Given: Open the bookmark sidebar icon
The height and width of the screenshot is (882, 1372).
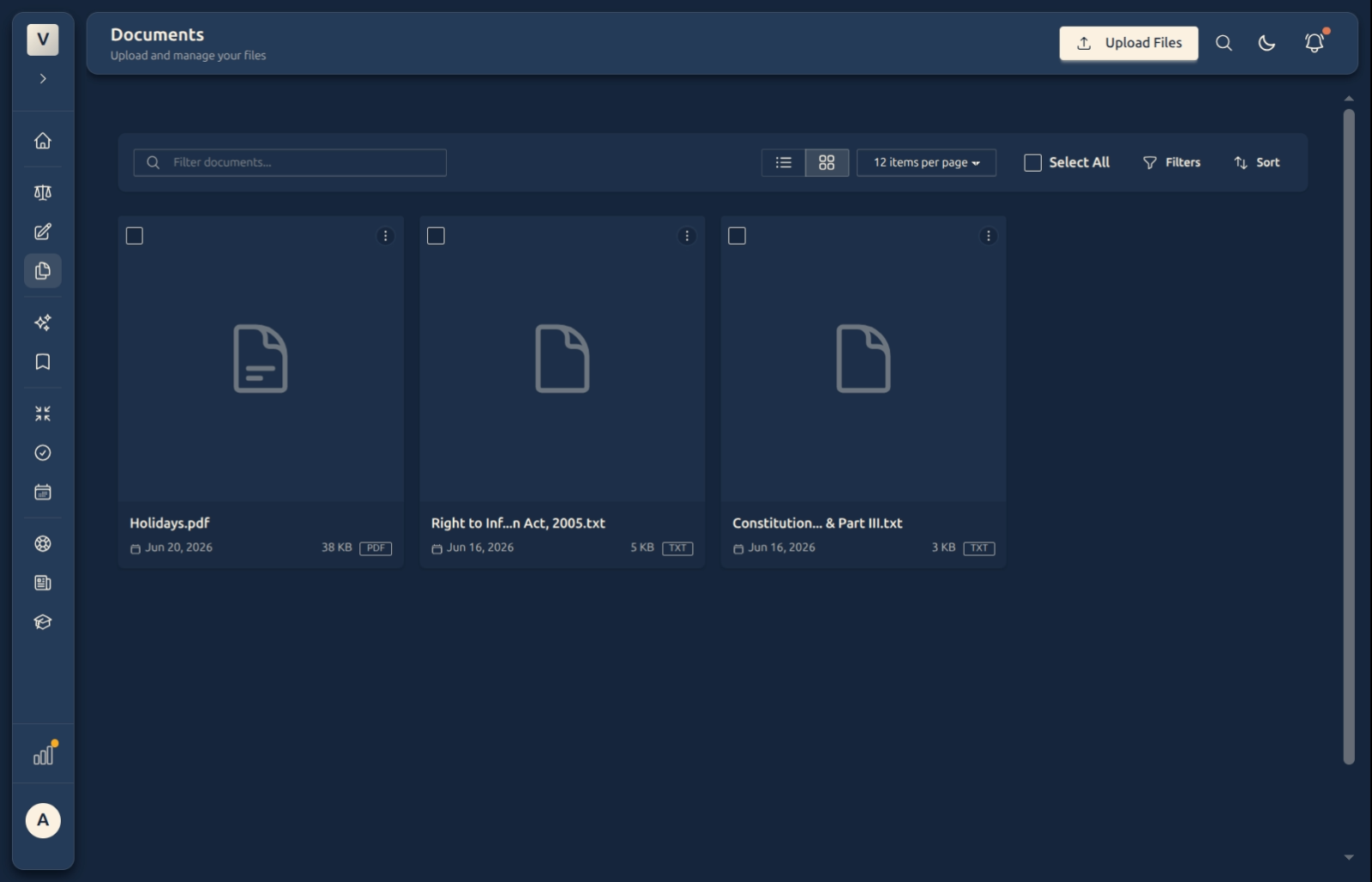Looking at the screenshot, I should [43, 362].
